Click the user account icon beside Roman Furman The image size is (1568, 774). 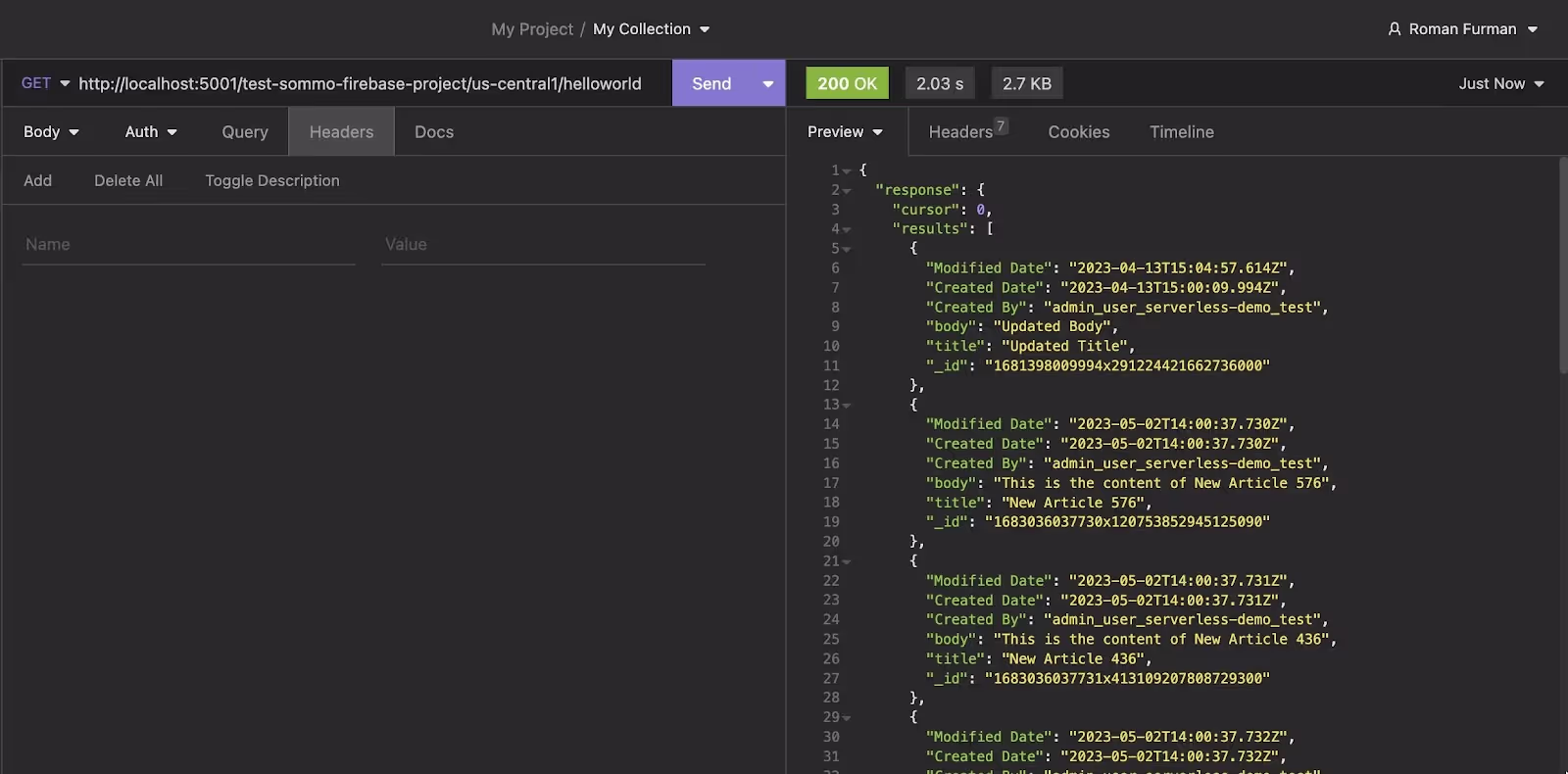tap(1395, 29)
